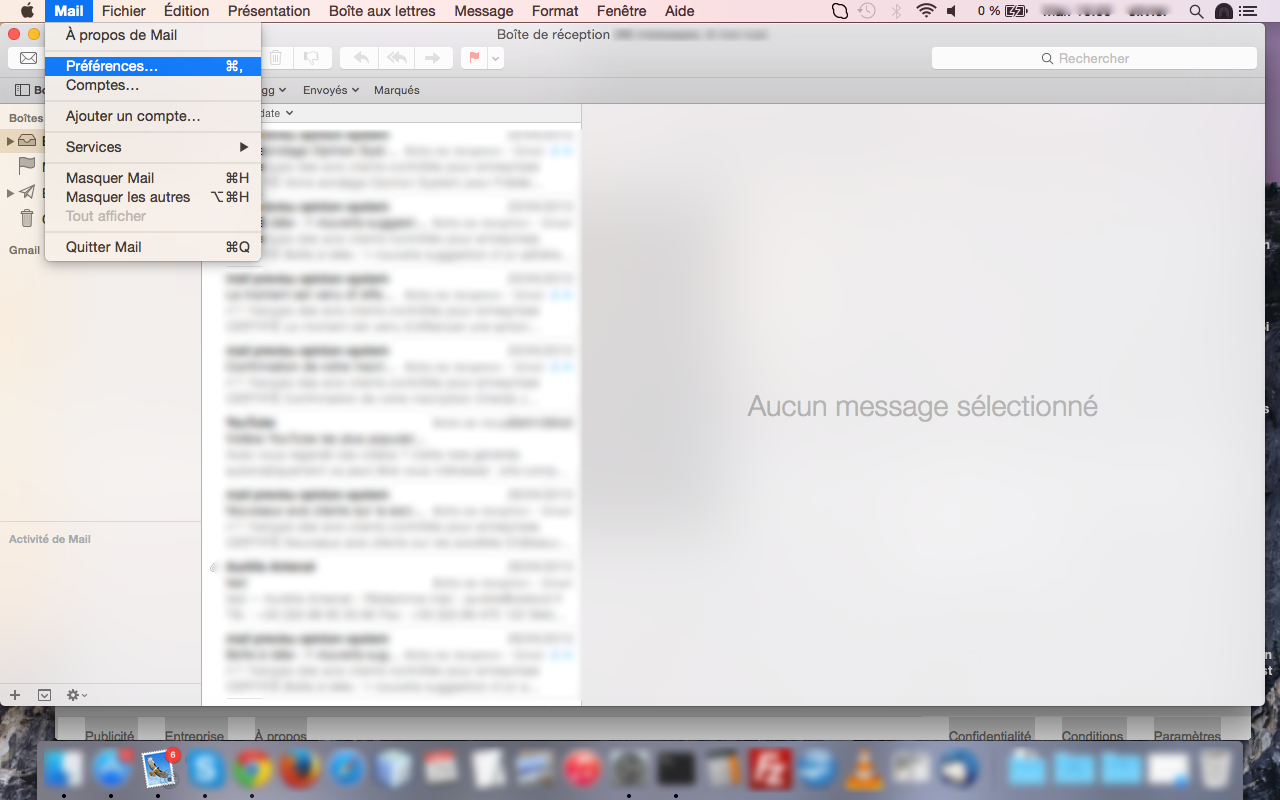Image resolution: width=1280 pixels, height=800 pixels.
Task: Click the Bluetooth status icon
Action: point(896,11)
